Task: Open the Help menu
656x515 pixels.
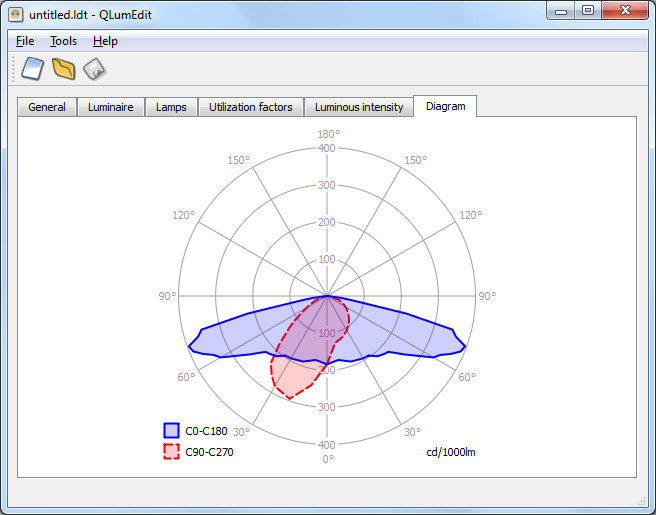Action: point(105,41)
